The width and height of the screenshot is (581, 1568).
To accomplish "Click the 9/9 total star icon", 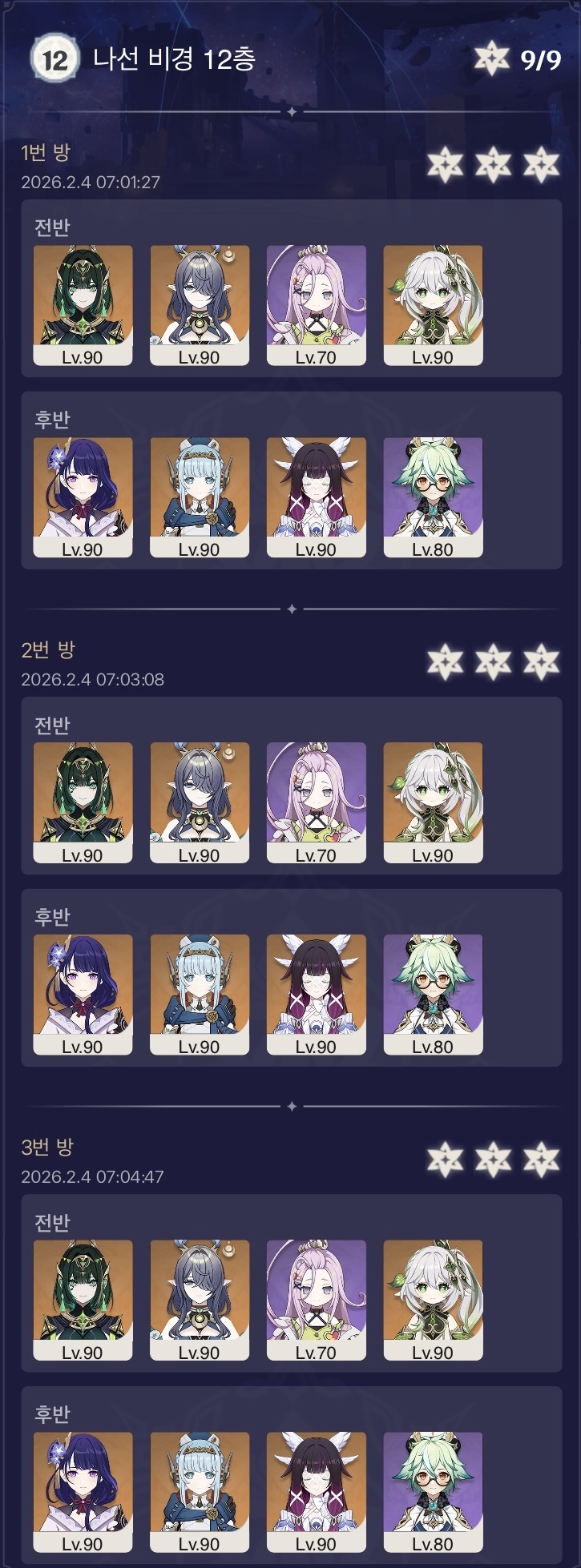I will (x=491, y=59).
